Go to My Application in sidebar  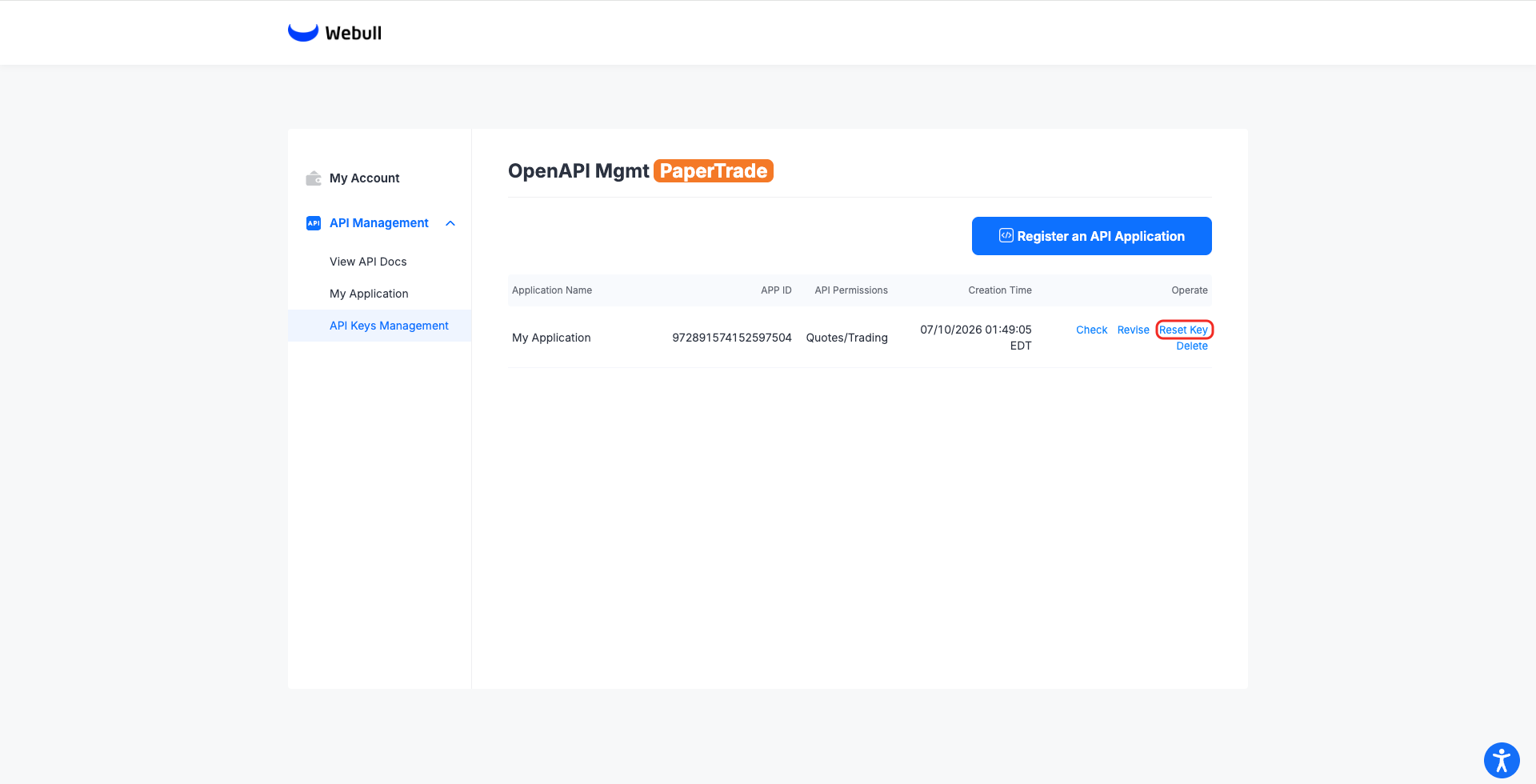[369, 294]
